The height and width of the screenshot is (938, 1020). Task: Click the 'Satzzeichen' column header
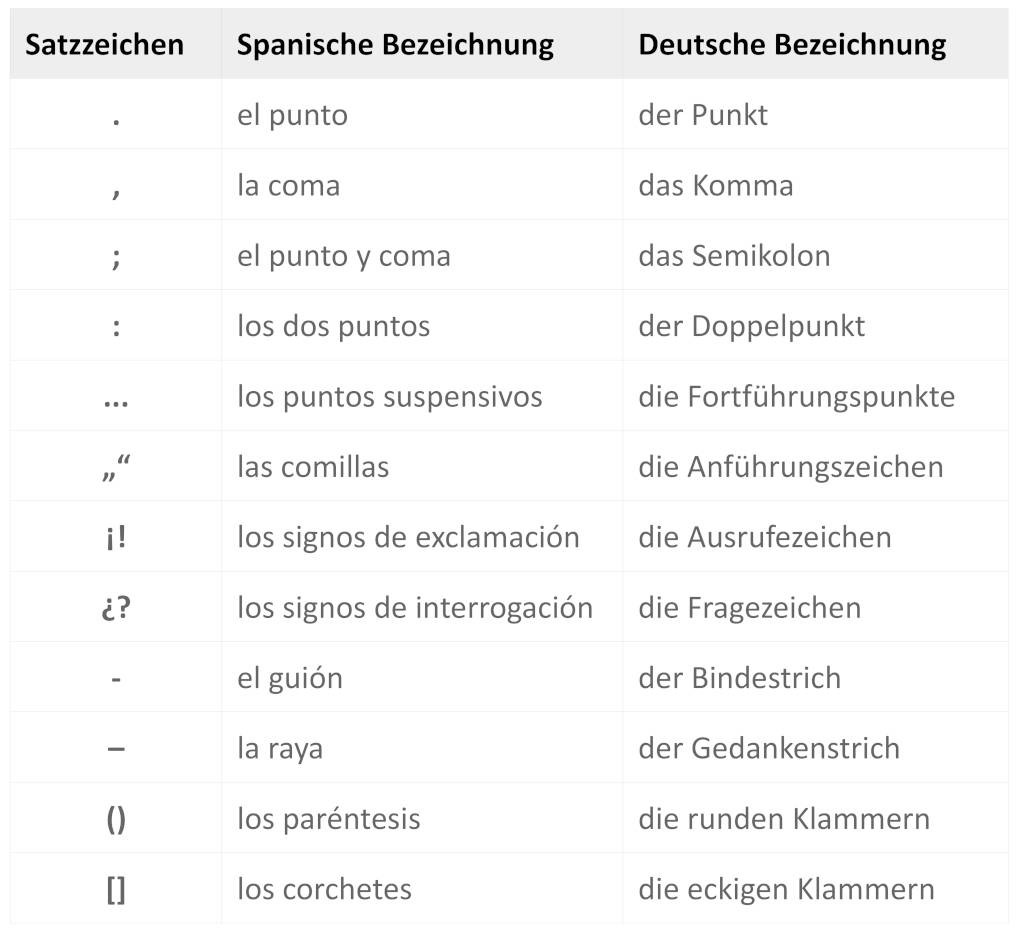pyautogui.click(x=104, y=45)
